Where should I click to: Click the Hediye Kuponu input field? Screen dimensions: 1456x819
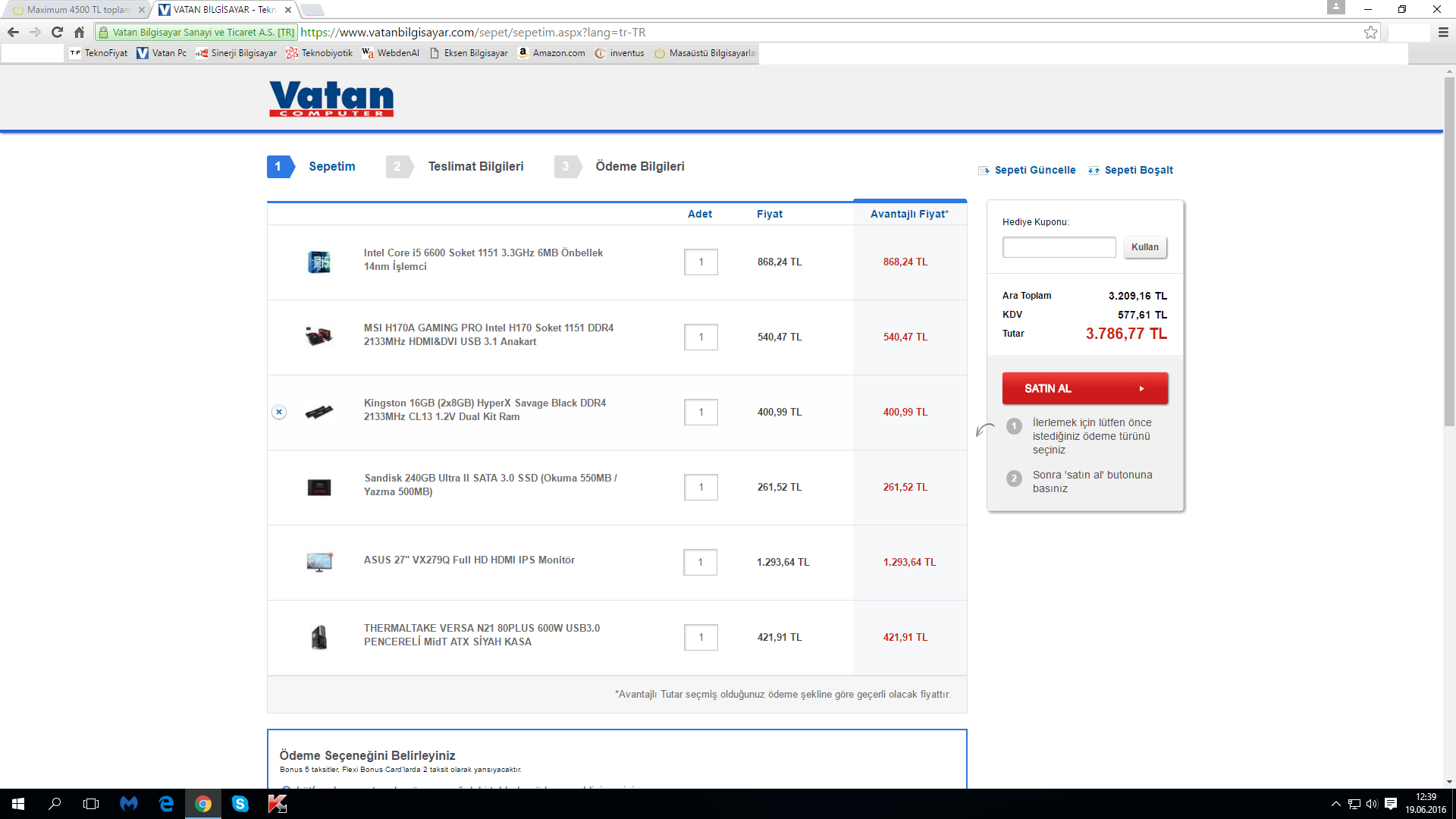coord(1059,247)
